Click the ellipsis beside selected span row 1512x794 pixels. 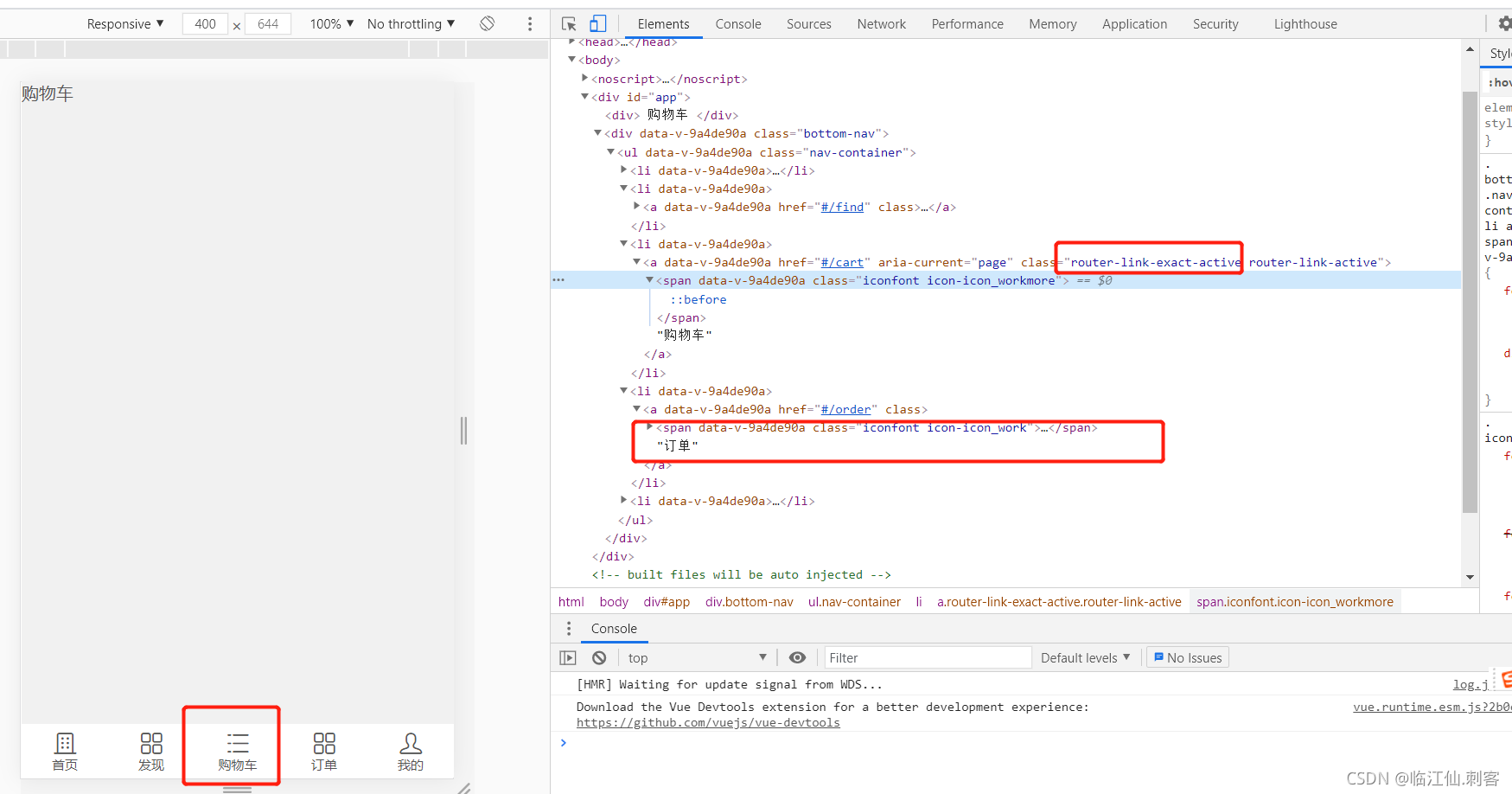coord(558,280)
